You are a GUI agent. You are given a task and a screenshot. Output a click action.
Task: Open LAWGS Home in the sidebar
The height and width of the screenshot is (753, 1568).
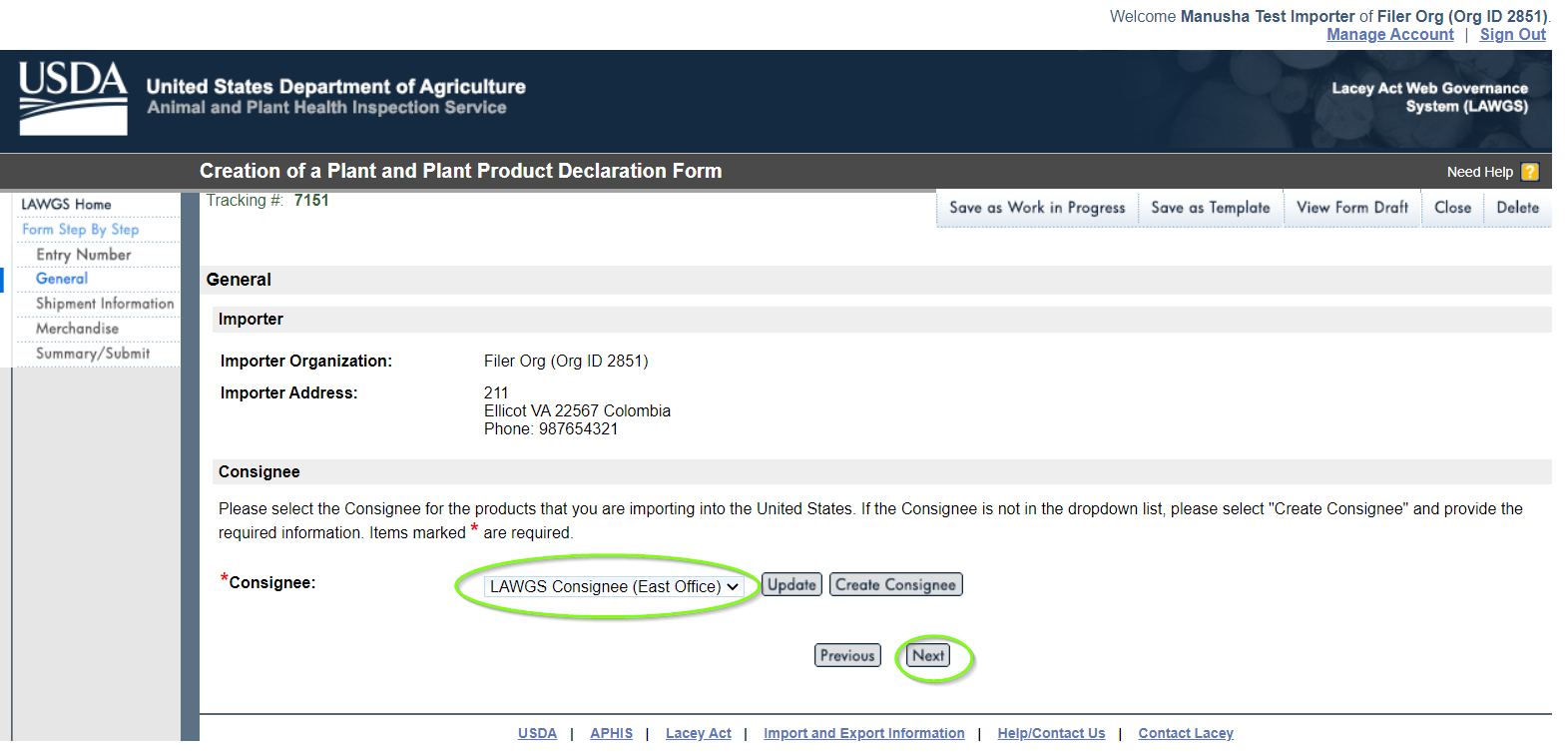pyautogui.click(x=67, y=205)
